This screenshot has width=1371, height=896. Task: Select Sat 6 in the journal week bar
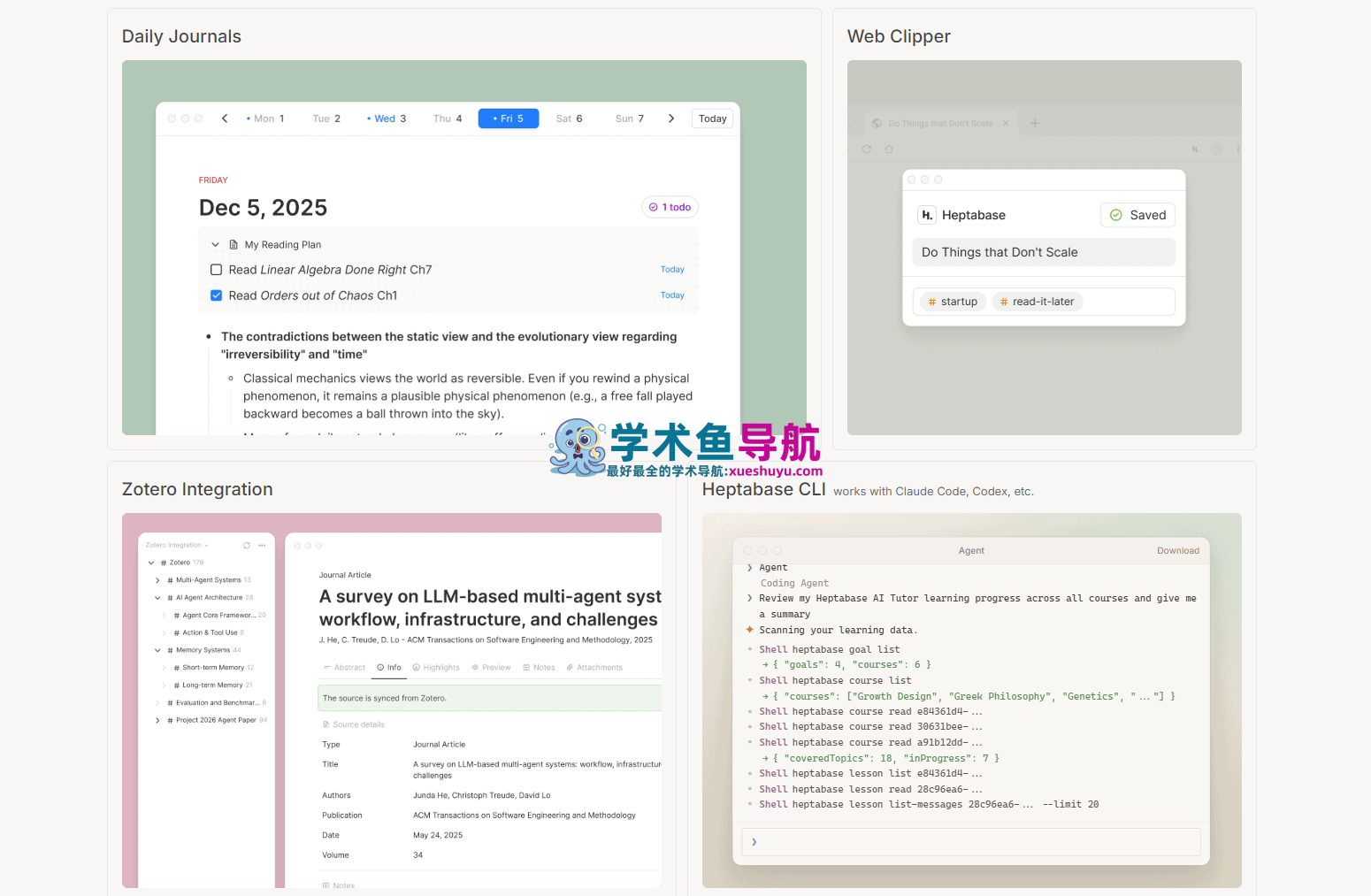coord(569,119)
